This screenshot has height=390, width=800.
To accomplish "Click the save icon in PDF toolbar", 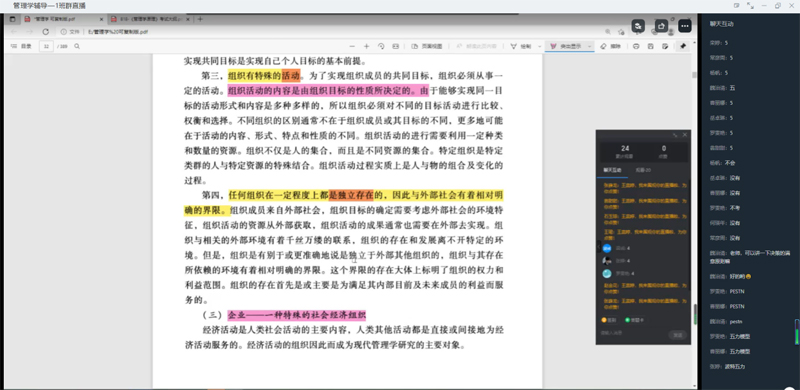I will [x=651, y=46].
